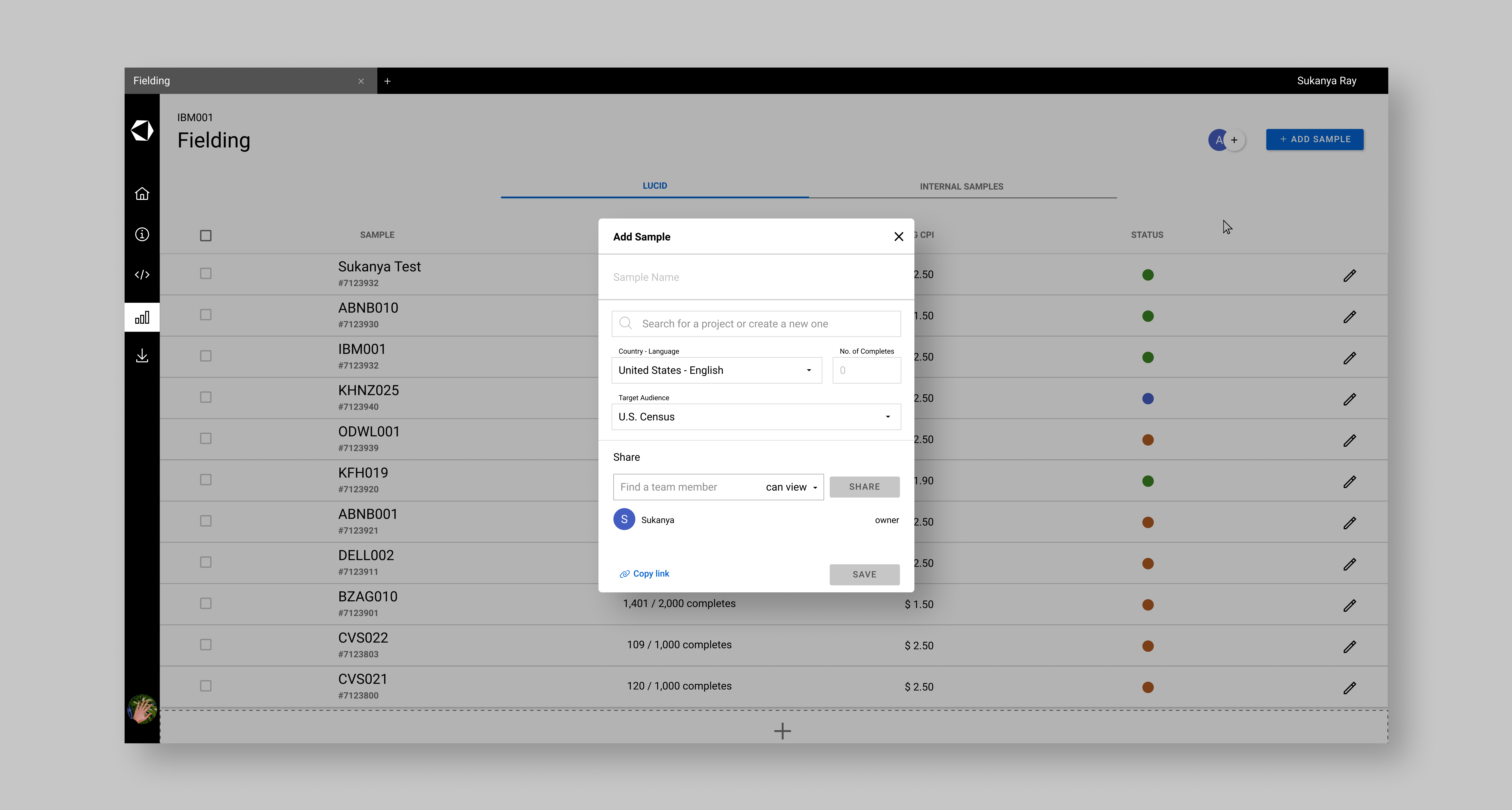Viewport: 1512px width, 810px height.
Task: Open the Country - Language dropdown
Action: [x=717, y=370]
